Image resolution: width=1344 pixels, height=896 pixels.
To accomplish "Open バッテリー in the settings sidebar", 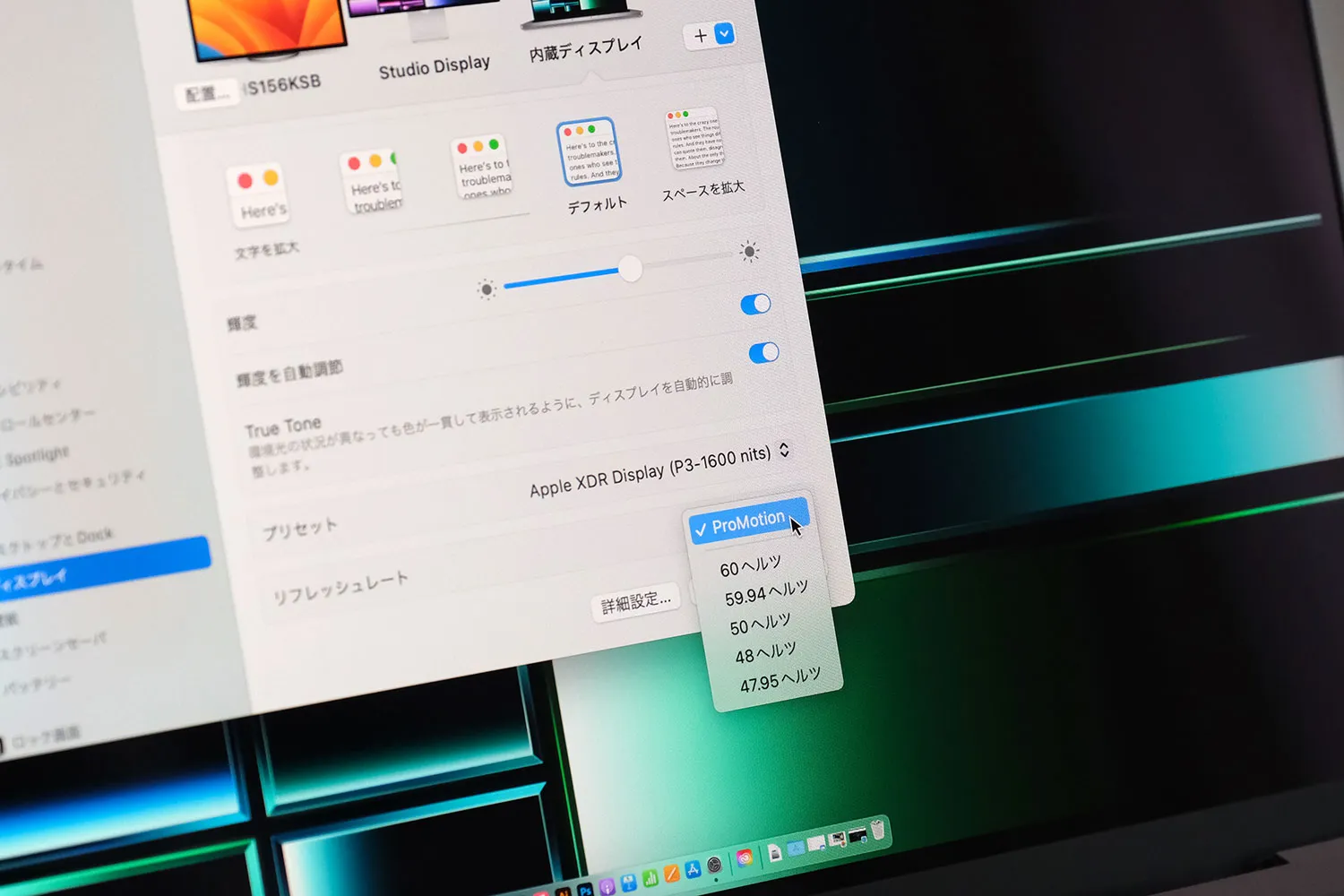I will 36,685.
